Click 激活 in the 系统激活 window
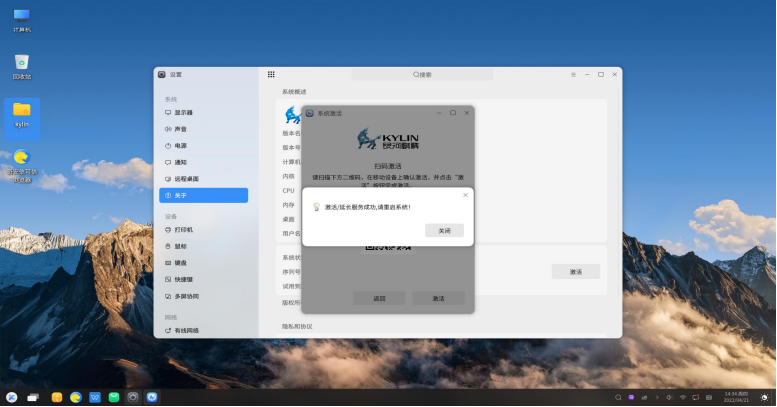Viewport: 777px width, 407px height. pyautogui.click(x=438, y=298)
